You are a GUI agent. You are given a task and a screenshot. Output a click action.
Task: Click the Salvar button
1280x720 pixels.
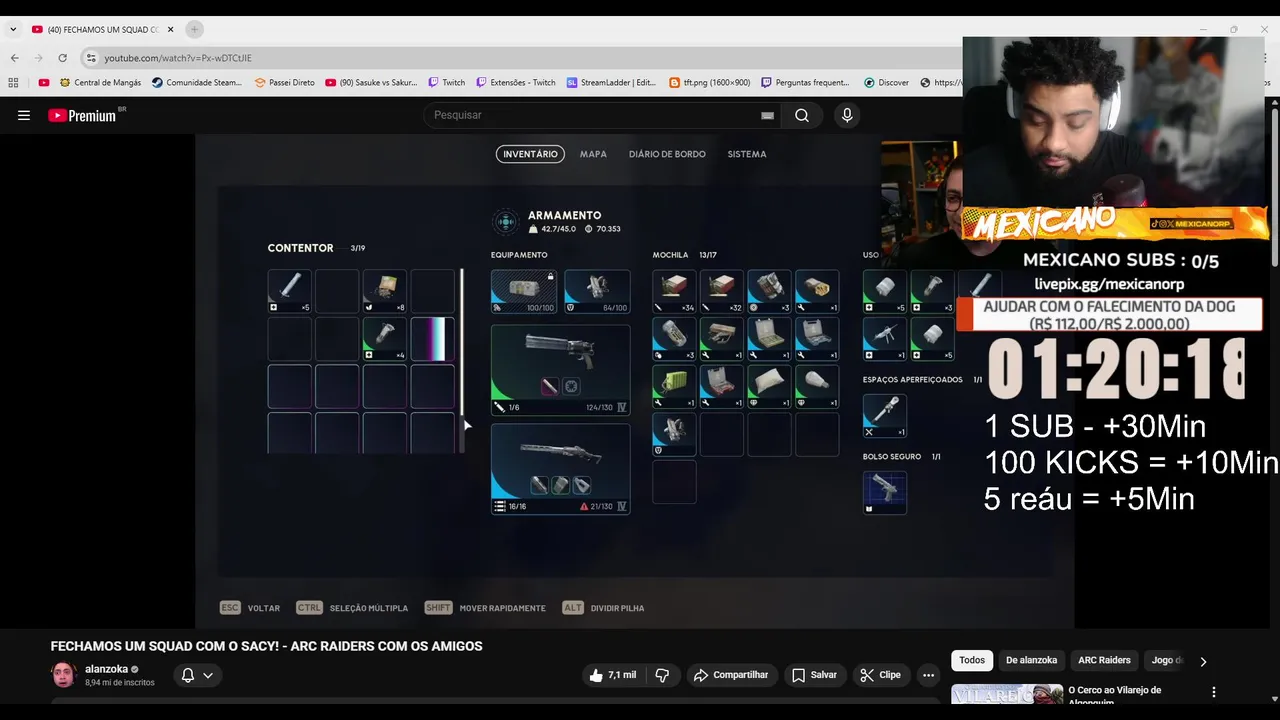point(814,675)
